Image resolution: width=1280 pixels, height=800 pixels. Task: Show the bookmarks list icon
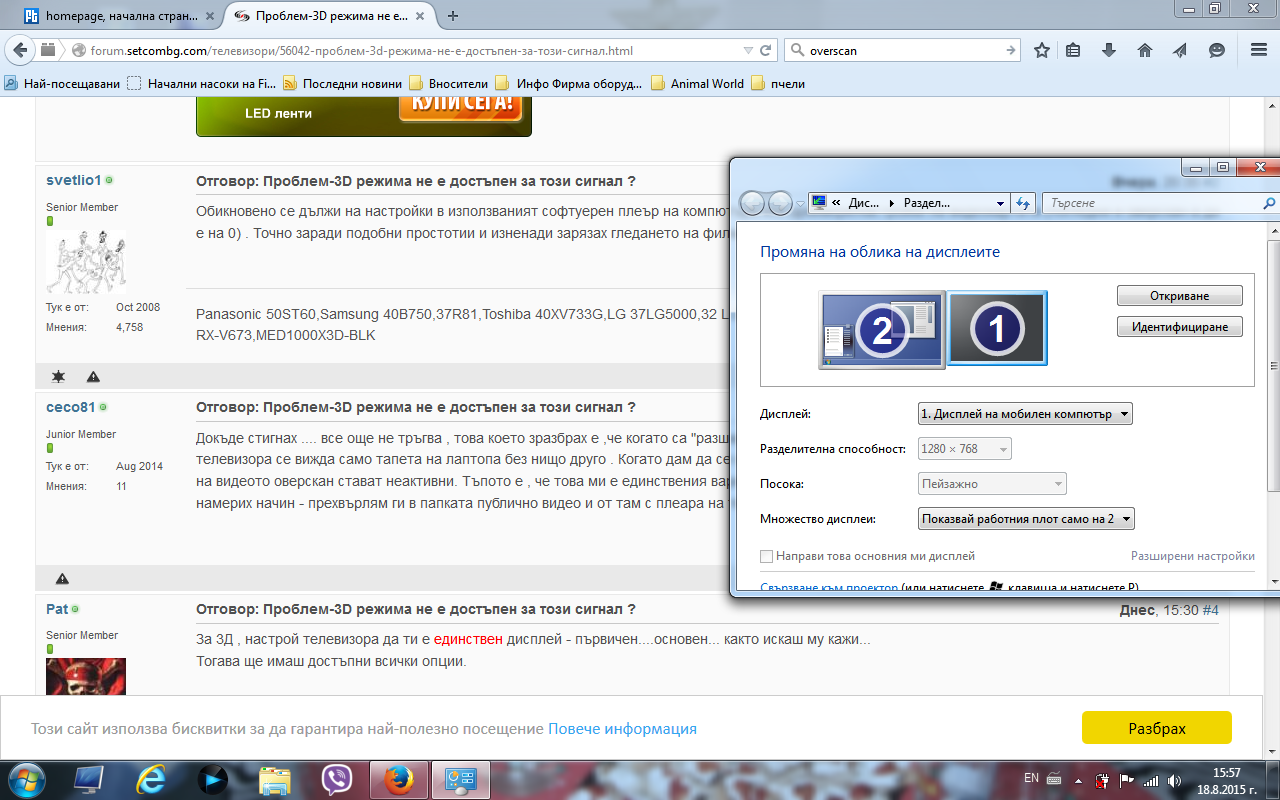pyautogui.click(x=1073, y=51)
